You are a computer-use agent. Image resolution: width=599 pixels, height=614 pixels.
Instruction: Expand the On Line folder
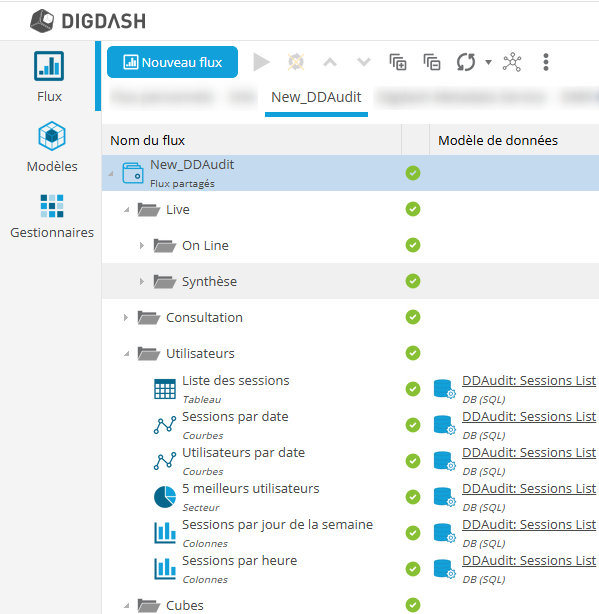tap(142, 246)
